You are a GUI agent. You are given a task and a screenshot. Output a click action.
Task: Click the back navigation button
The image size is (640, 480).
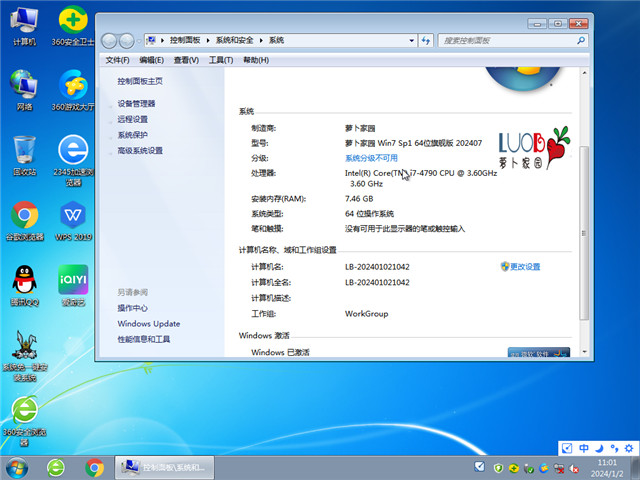[109, 40]
